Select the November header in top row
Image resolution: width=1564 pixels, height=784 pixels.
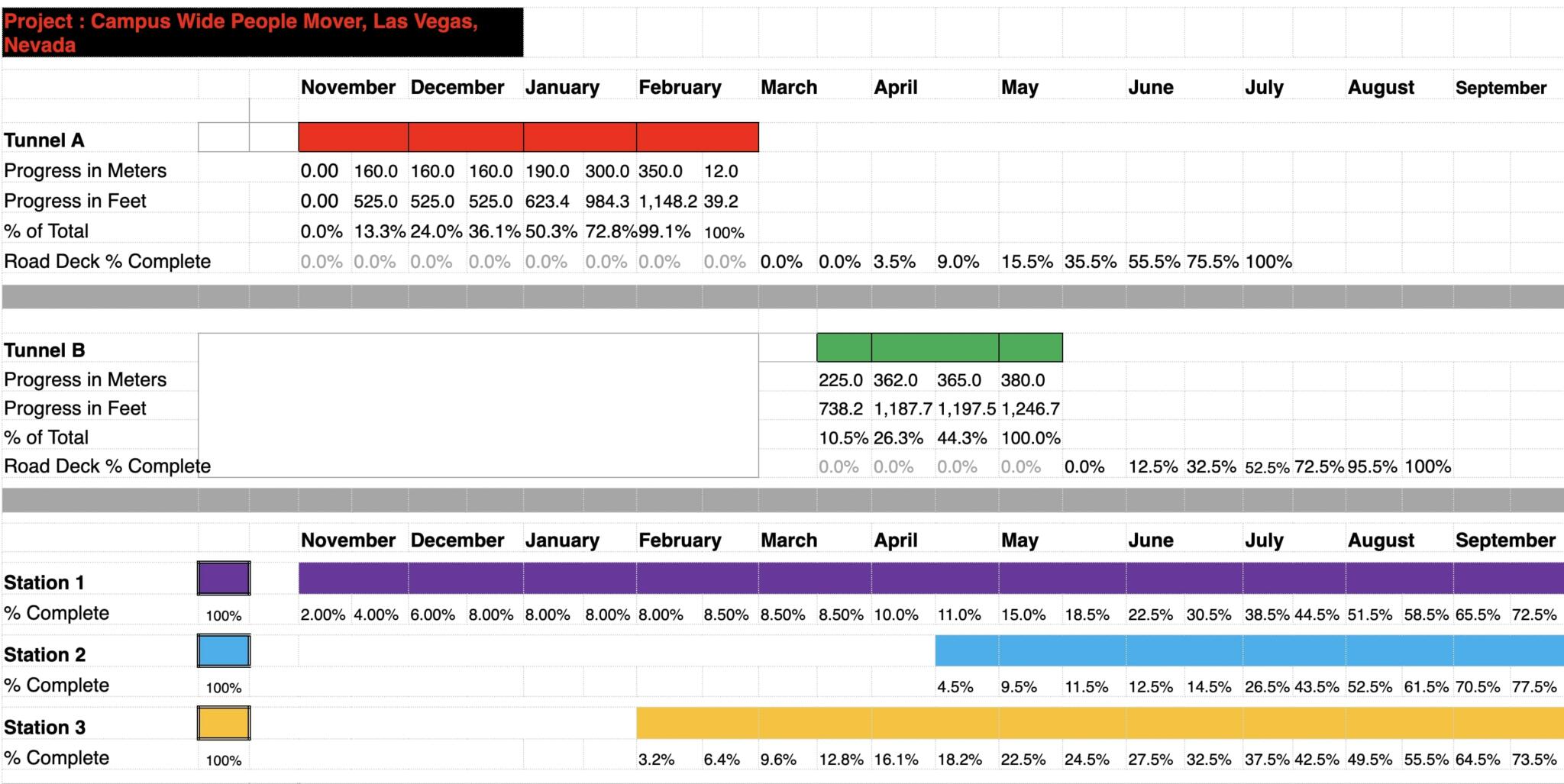coord(348,87)
